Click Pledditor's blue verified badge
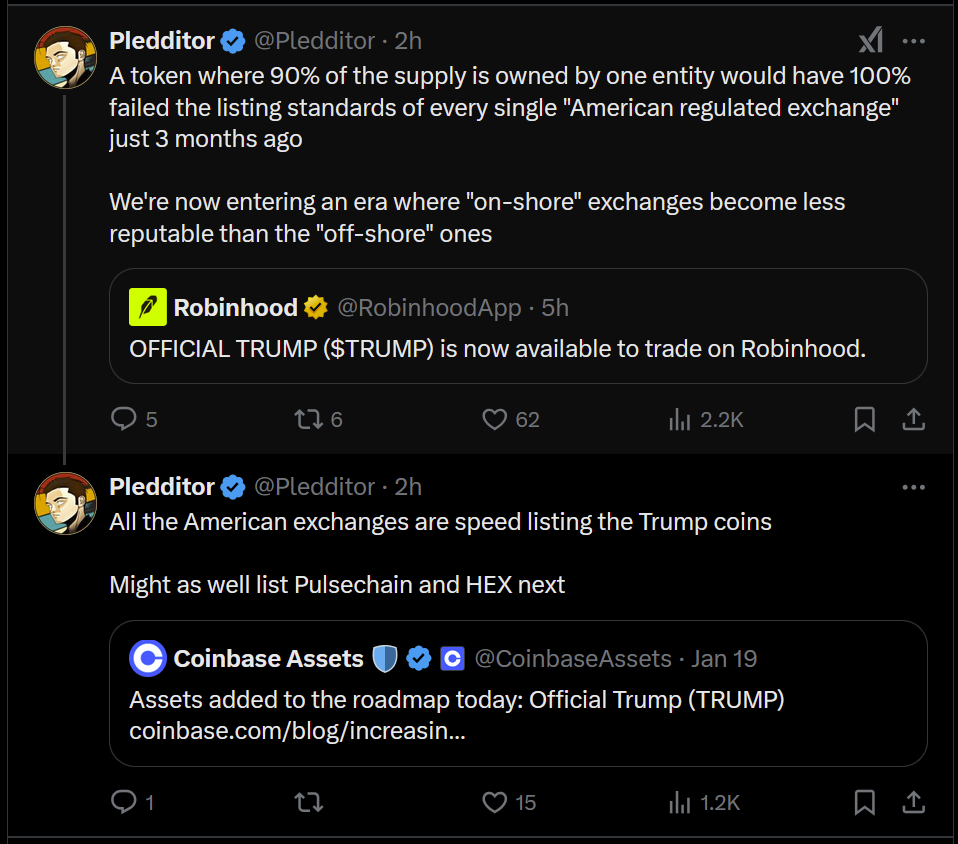 pos(232,40)
